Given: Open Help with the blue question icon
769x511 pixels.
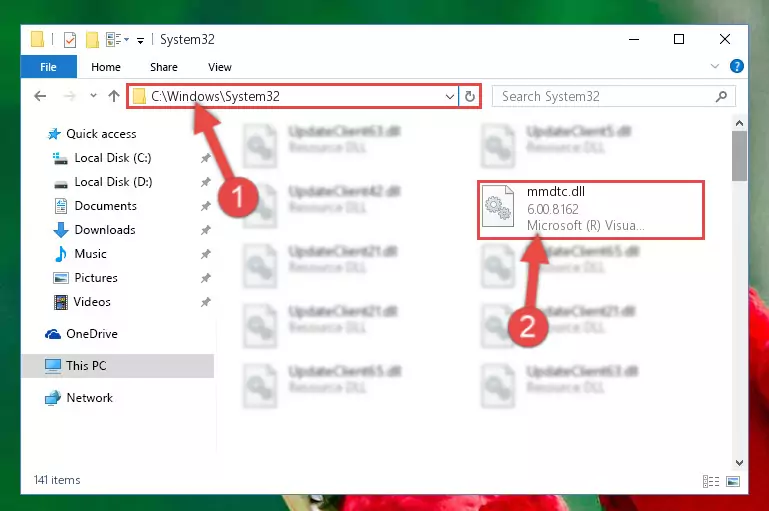Looking at the screenshot, I should (736, 66).
